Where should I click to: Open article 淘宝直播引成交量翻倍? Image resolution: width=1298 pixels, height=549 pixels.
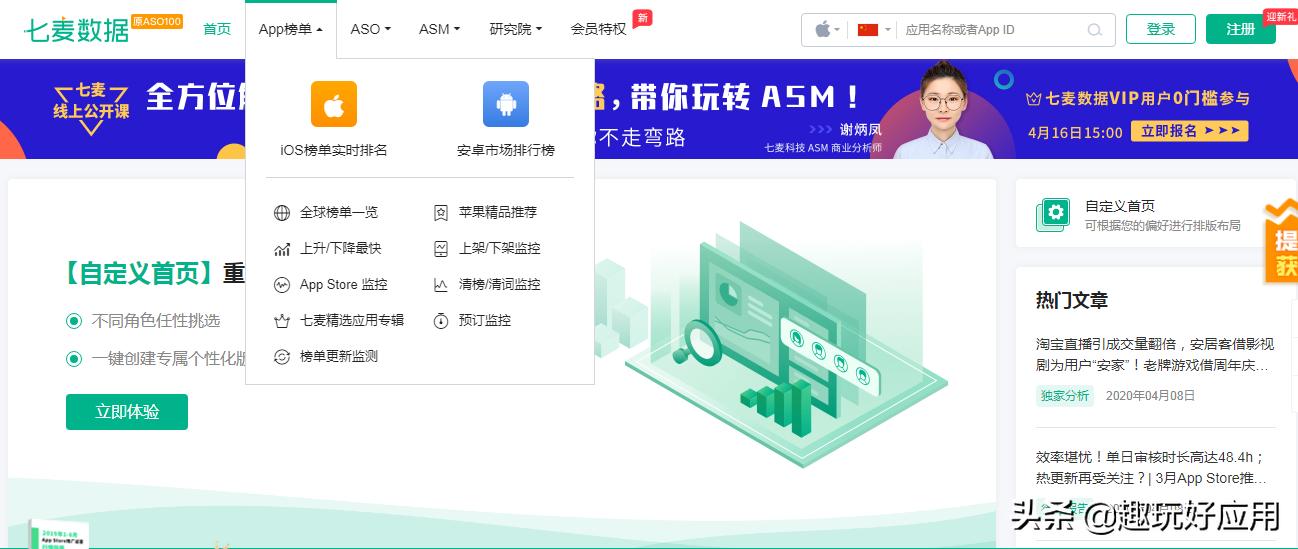coord(1155,355)
